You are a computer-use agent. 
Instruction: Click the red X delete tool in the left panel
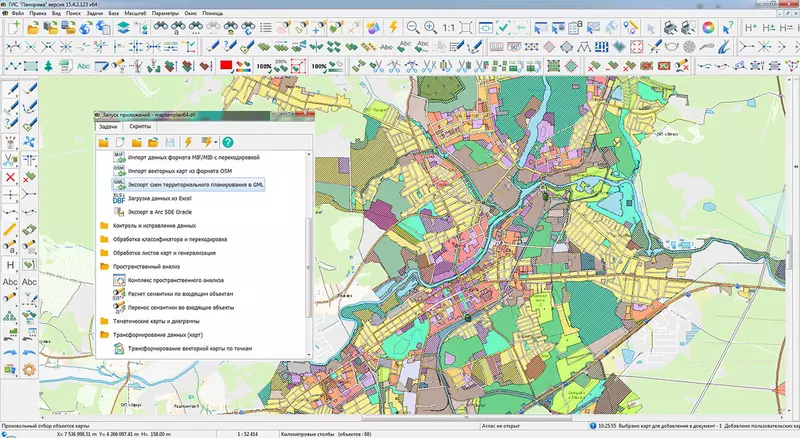click(10, 177)
